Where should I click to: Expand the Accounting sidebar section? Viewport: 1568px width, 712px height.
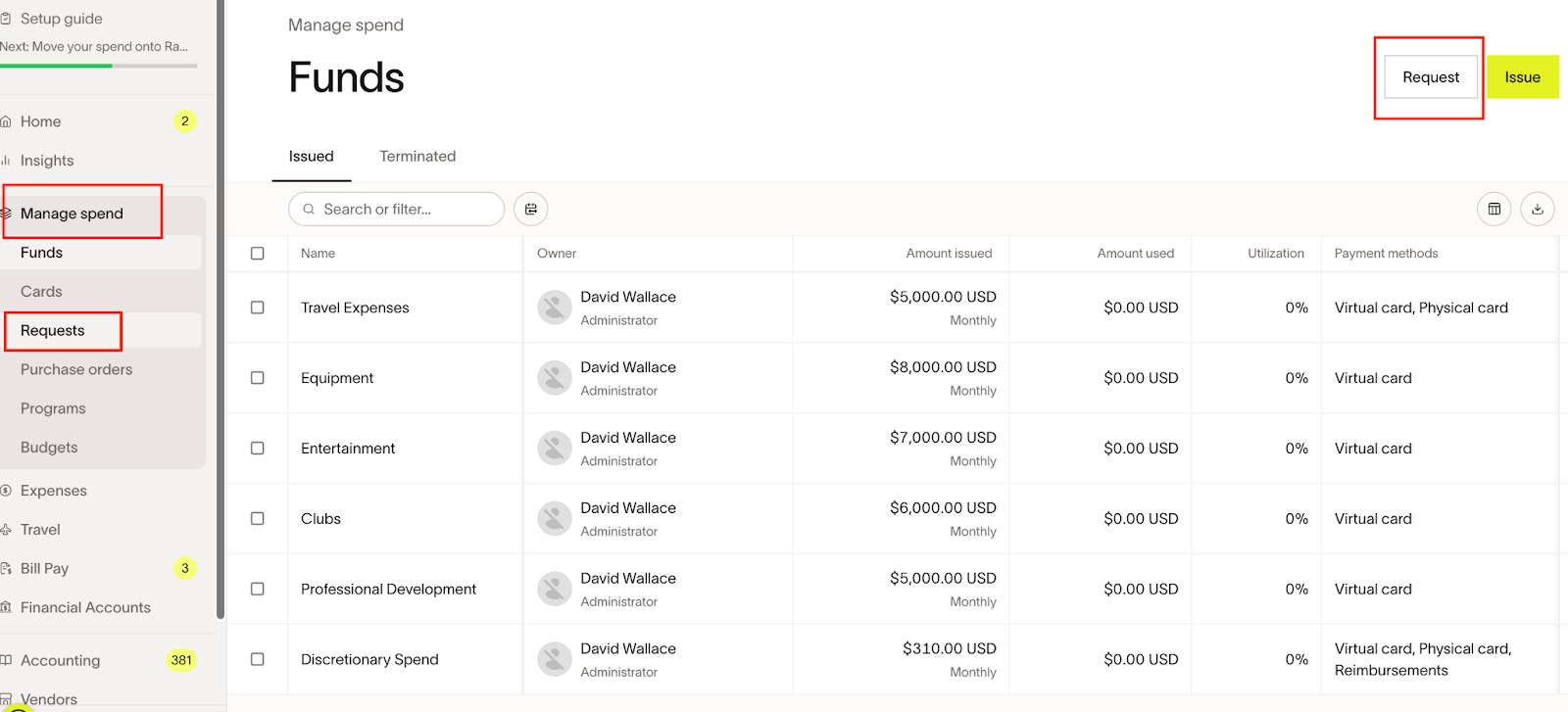[x=60, y=660]
